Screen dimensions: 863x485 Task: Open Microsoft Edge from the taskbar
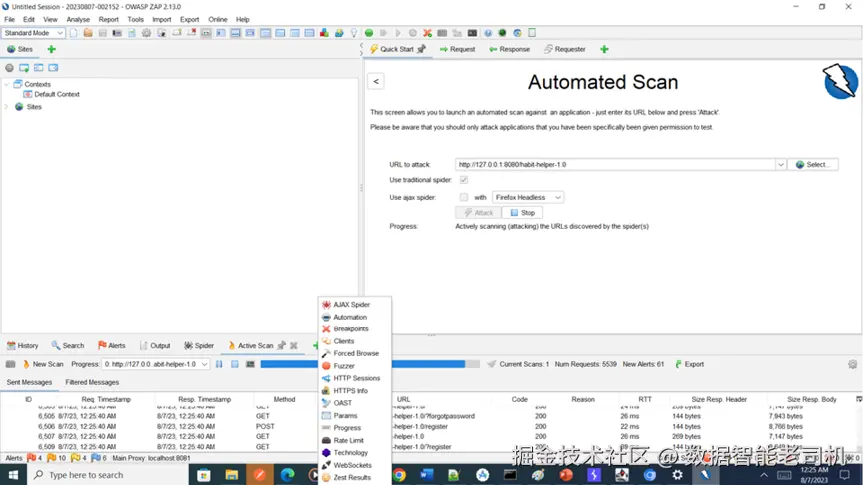click(x=287, y=475)
